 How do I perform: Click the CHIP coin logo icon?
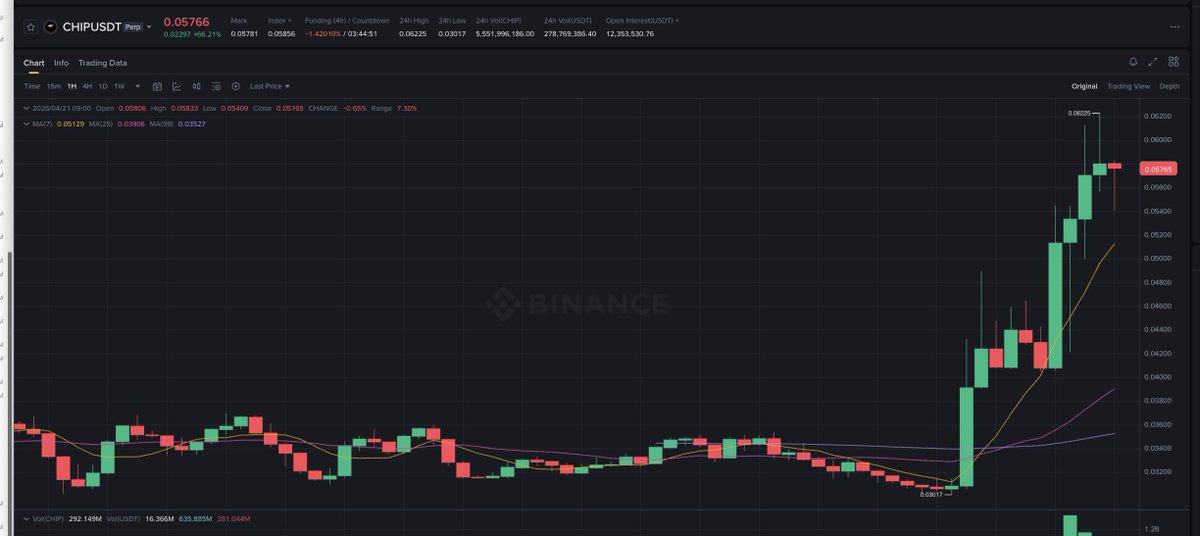click(51, 27)
